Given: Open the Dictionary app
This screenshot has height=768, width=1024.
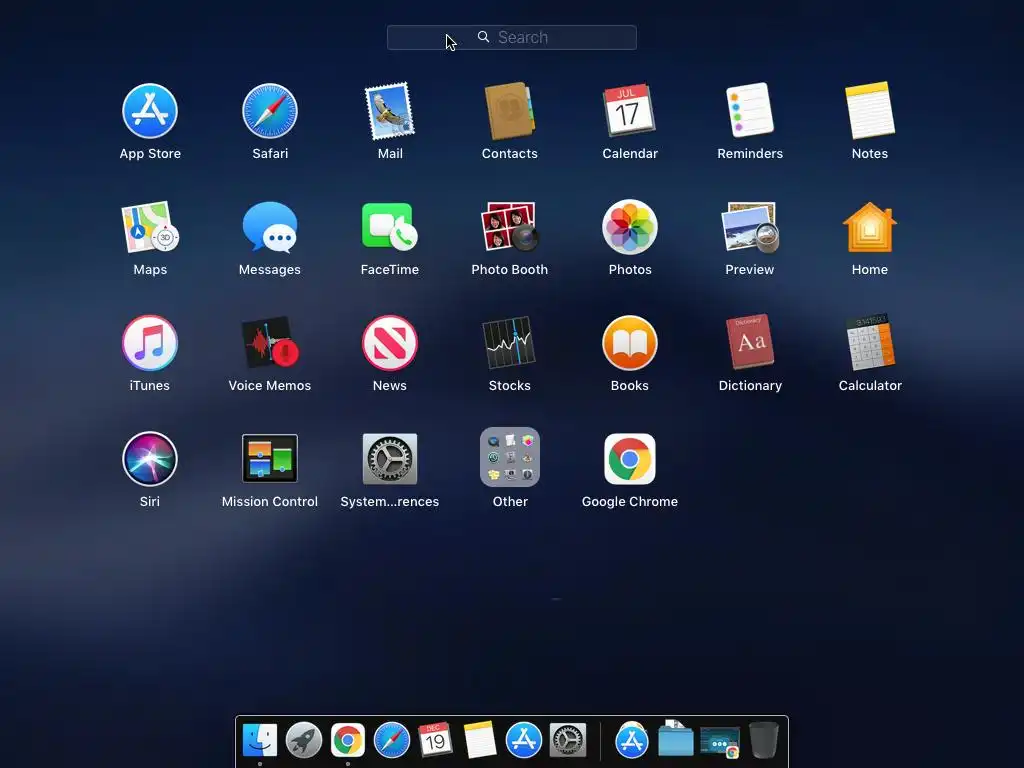Looking at the screenshot, I should click(750, 343).
